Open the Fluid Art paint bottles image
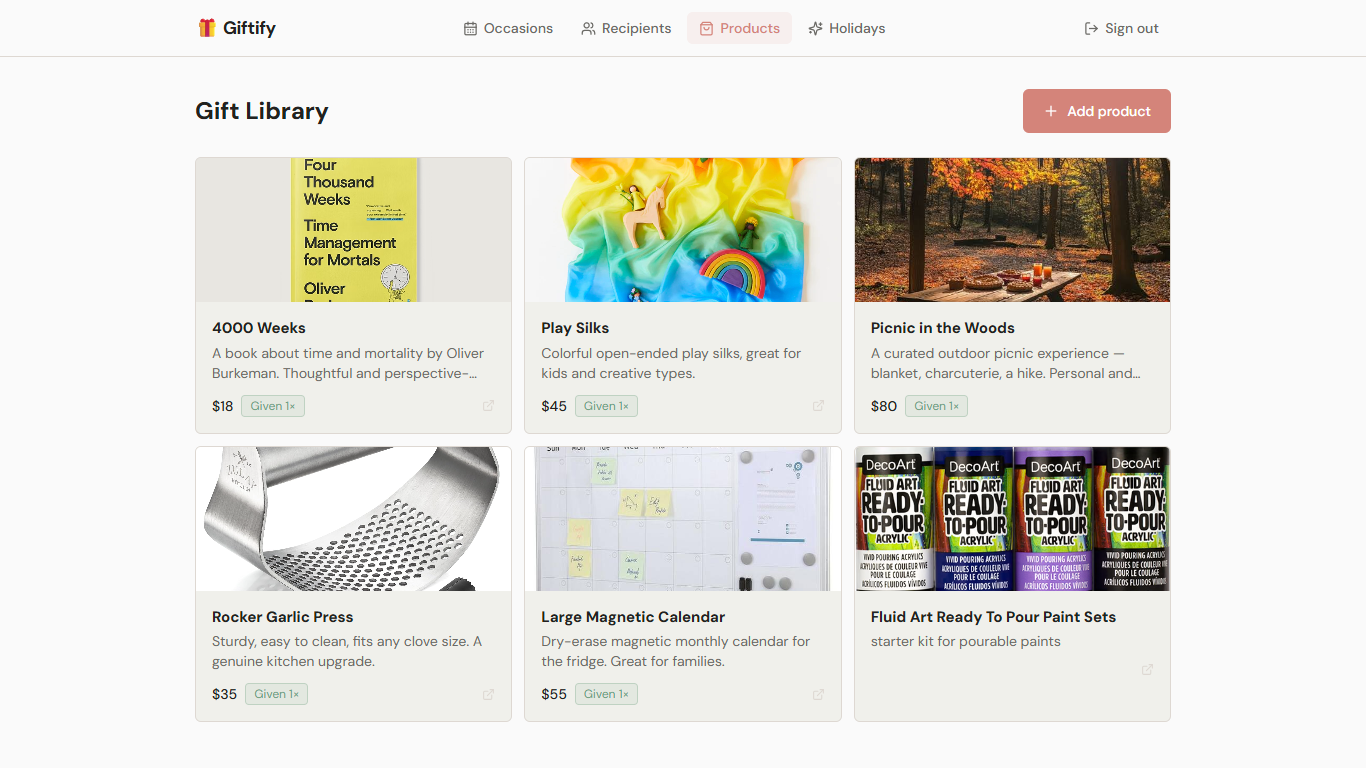The height and width of the screenshot is (768, 1366). coord(1012,519)
